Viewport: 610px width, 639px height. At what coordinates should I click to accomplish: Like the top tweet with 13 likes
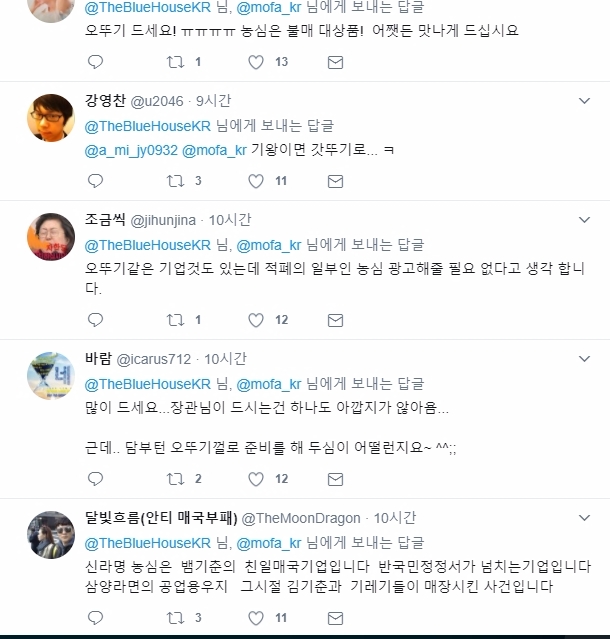pos(256,62)
